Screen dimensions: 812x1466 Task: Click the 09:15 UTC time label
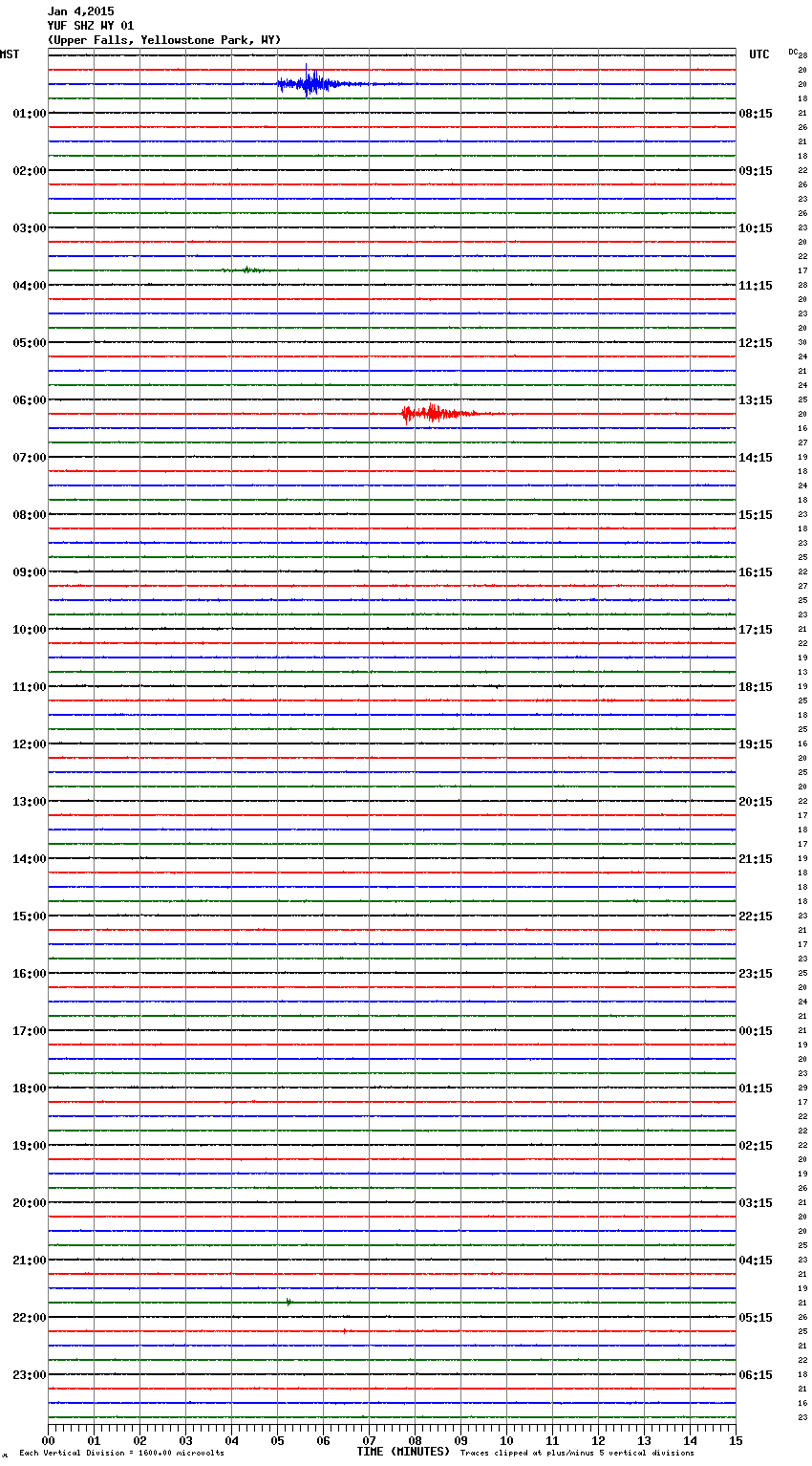click(756, 171)
